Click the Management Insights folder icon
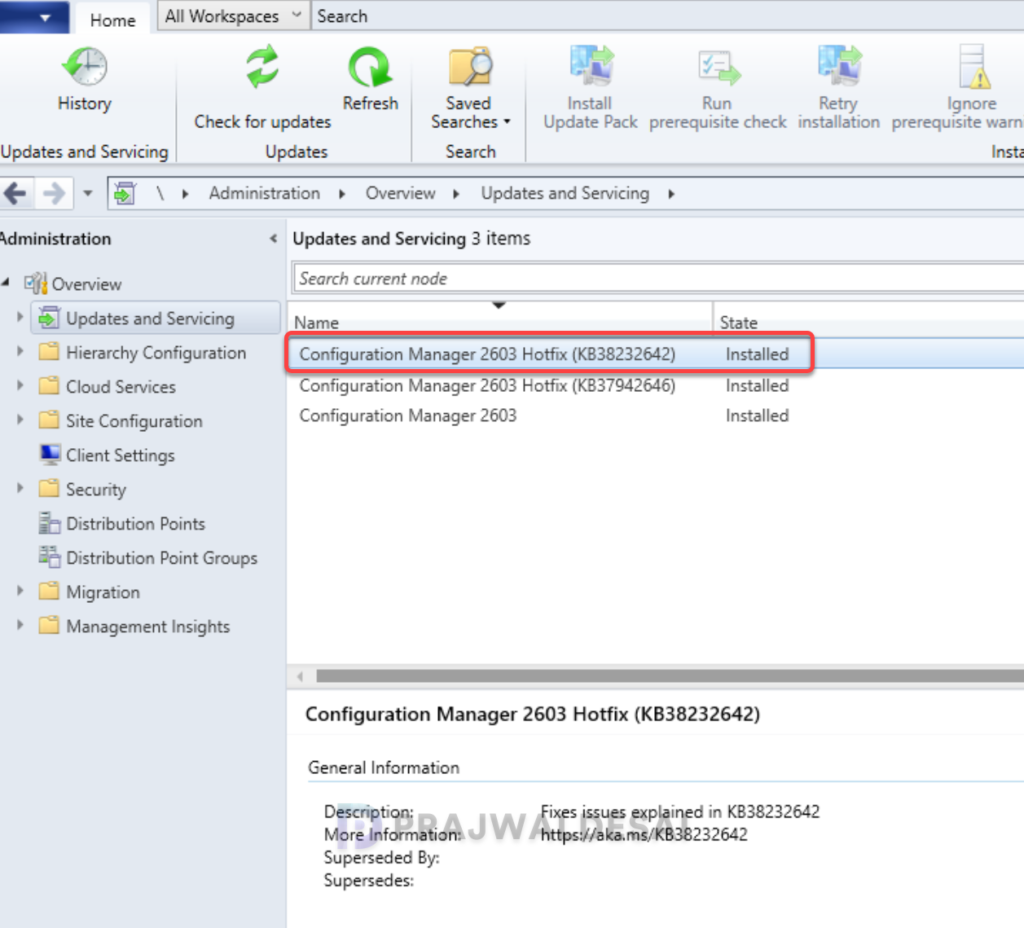This screenshot has width=1024, height=928. pyautogui.click(x=49, y=625)
